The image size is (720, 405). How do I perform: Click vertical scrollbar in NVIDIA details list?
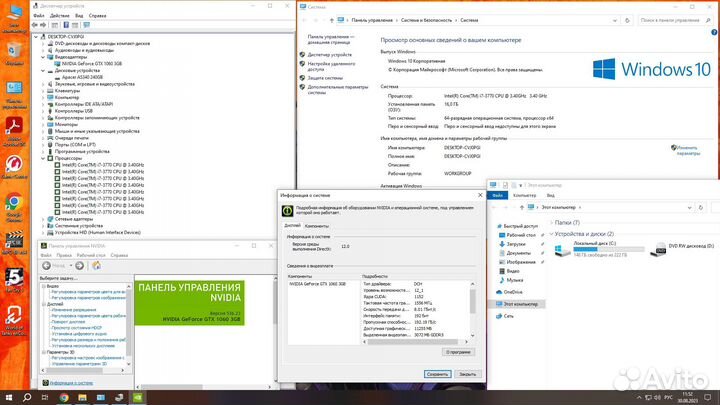coord(472,310)
